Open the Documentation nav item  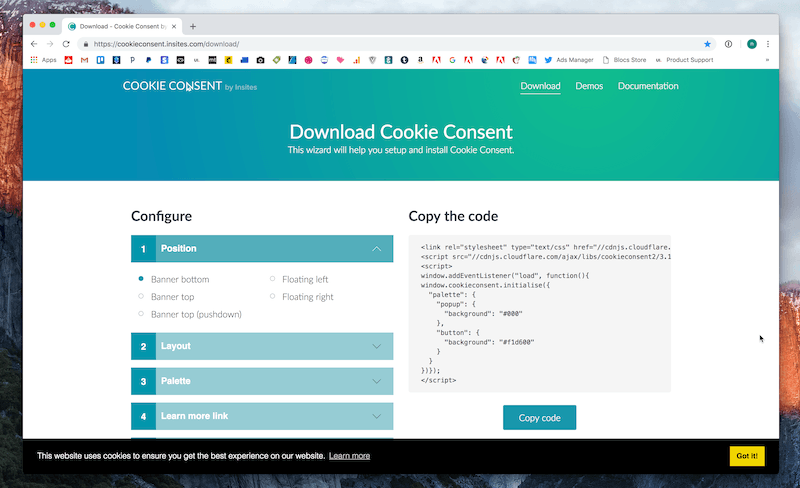[648, 86]
